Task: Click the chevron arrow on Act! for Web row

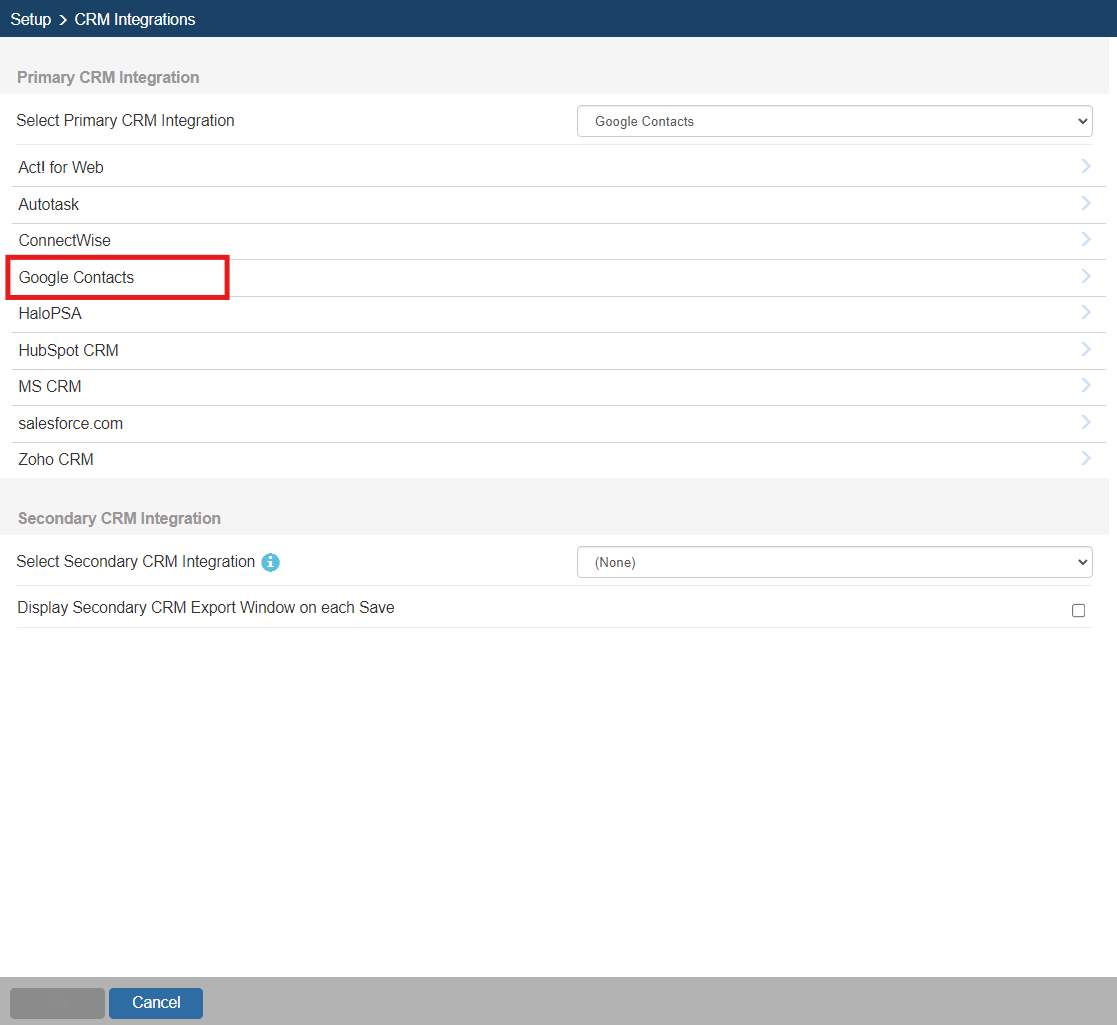Action: (1086, 166)
